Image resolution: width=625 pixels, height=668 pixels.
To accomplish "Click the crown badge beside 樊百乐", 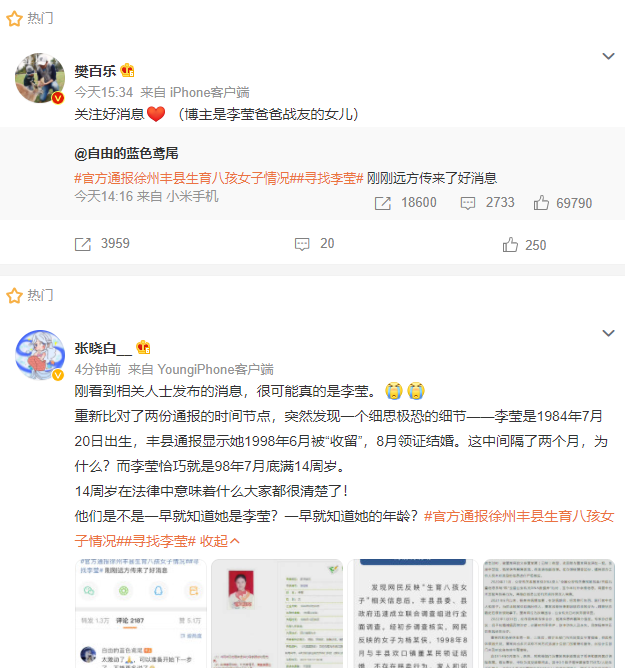I will tap(127, 70).
